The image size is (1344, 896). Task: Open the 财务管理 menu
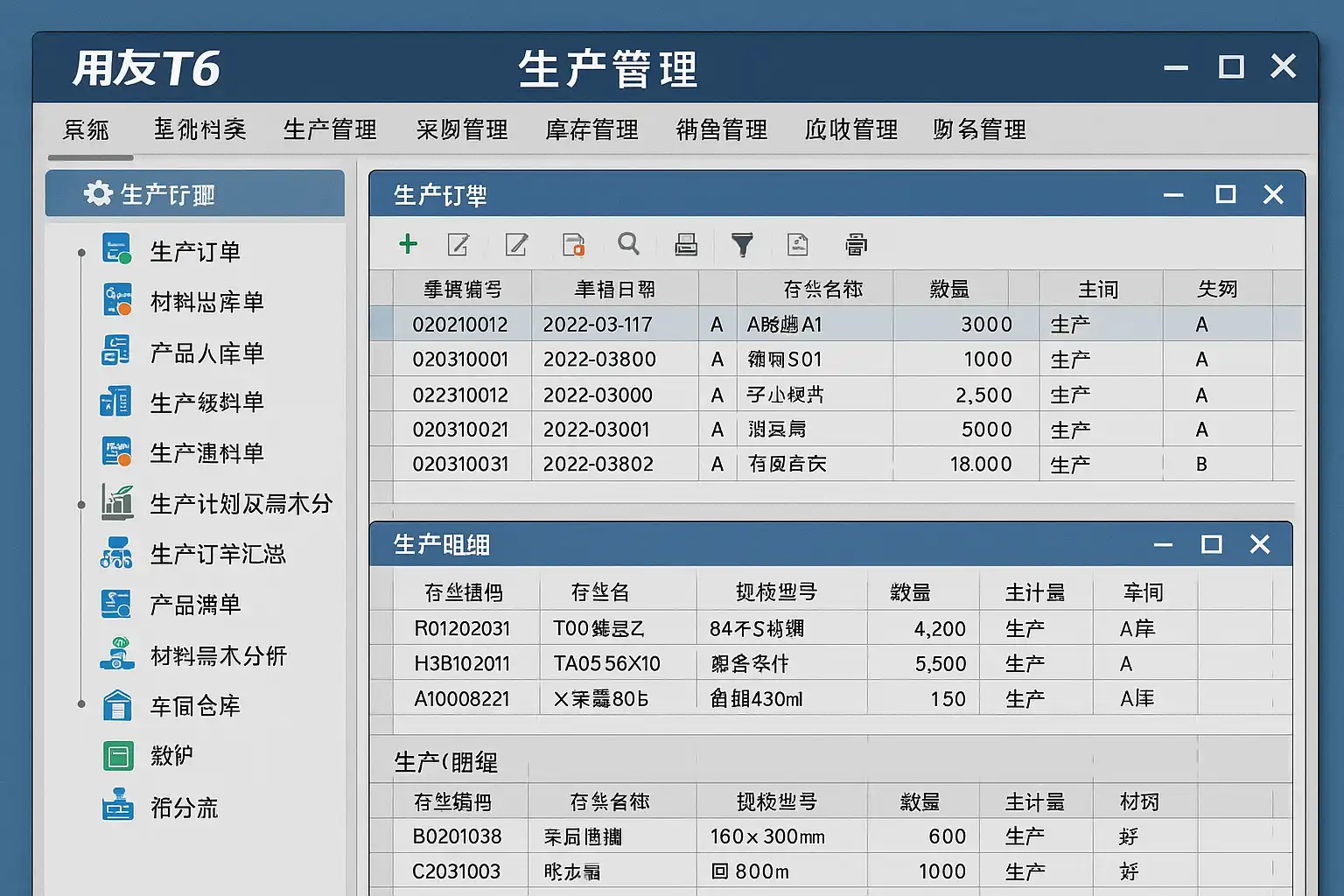979,129
